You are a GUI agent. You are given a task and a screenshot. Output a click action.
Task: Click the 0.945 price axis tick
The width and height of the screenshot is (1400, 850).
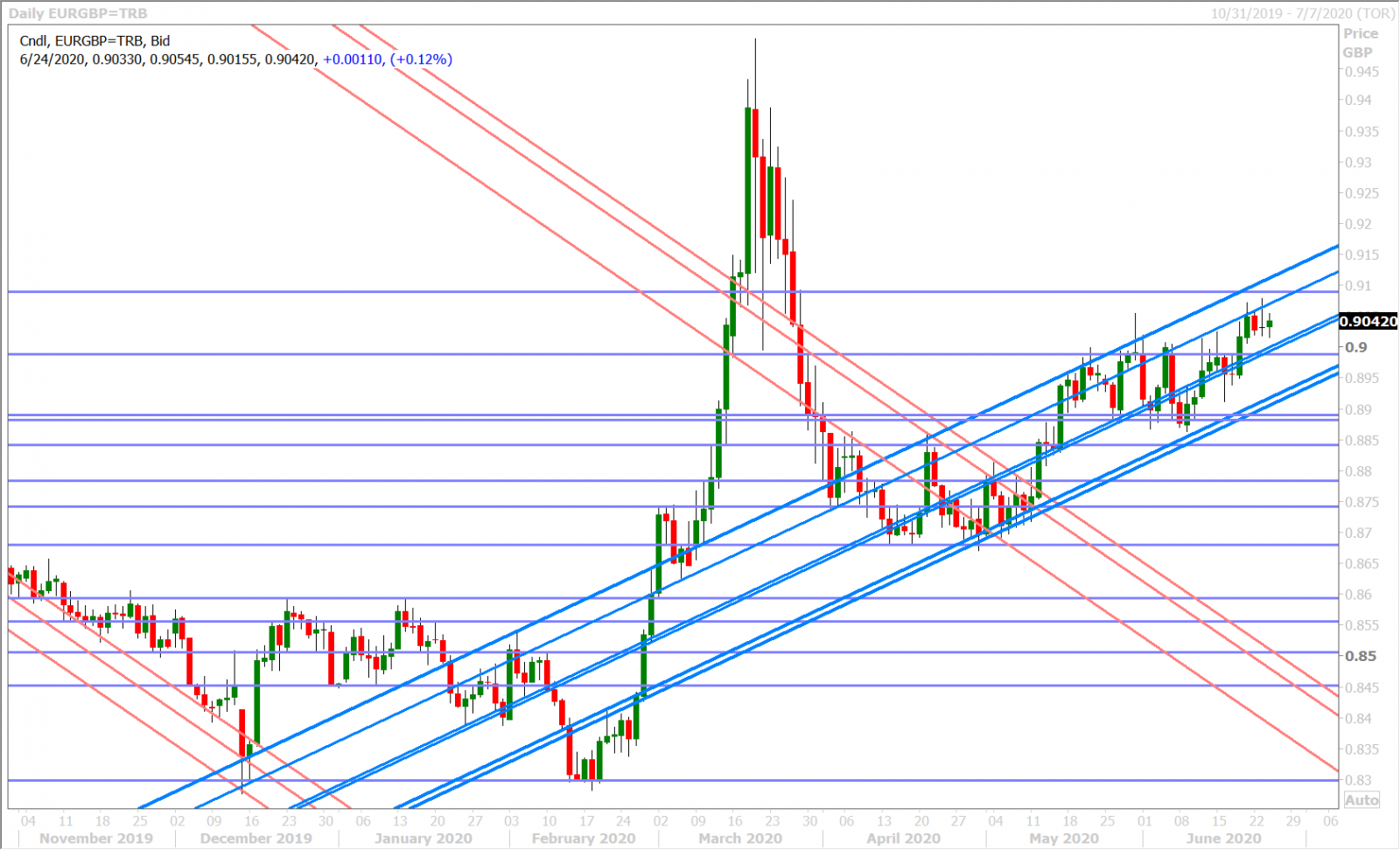pos(1361,72)
